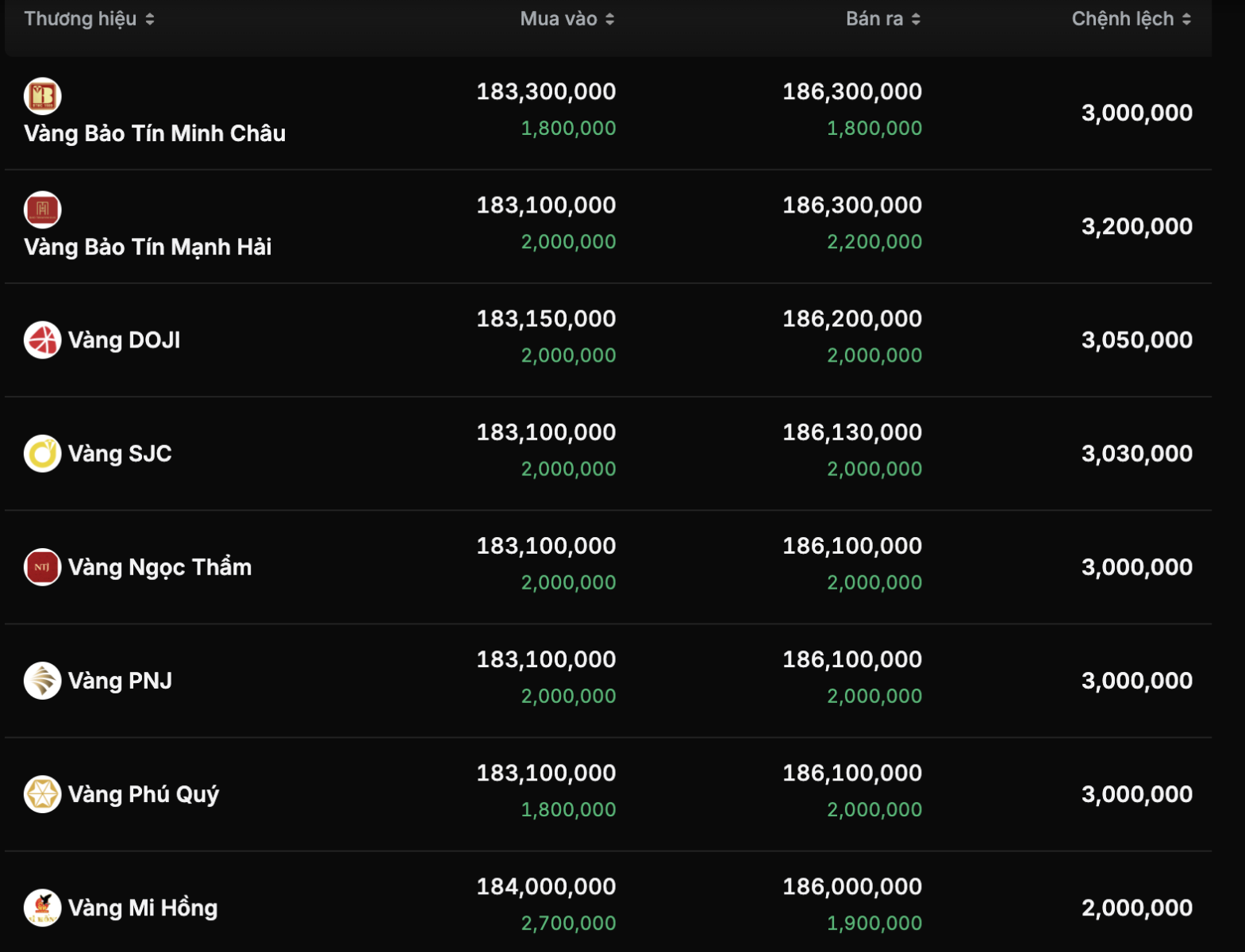
Task: Open the Vàng DOJI brand name
Action: [x=125, y=340]
